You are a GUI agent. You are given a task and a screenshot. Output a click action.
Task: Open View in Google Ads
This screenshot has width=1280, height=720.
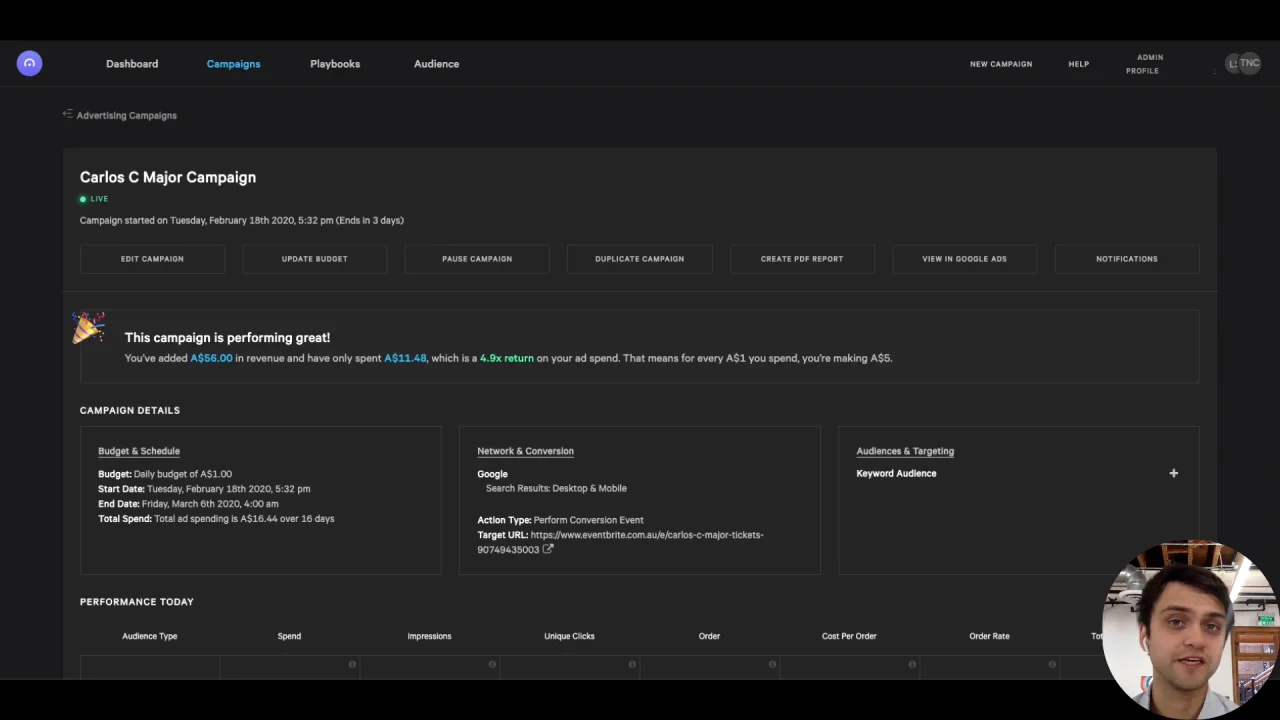tap(964, 259)
